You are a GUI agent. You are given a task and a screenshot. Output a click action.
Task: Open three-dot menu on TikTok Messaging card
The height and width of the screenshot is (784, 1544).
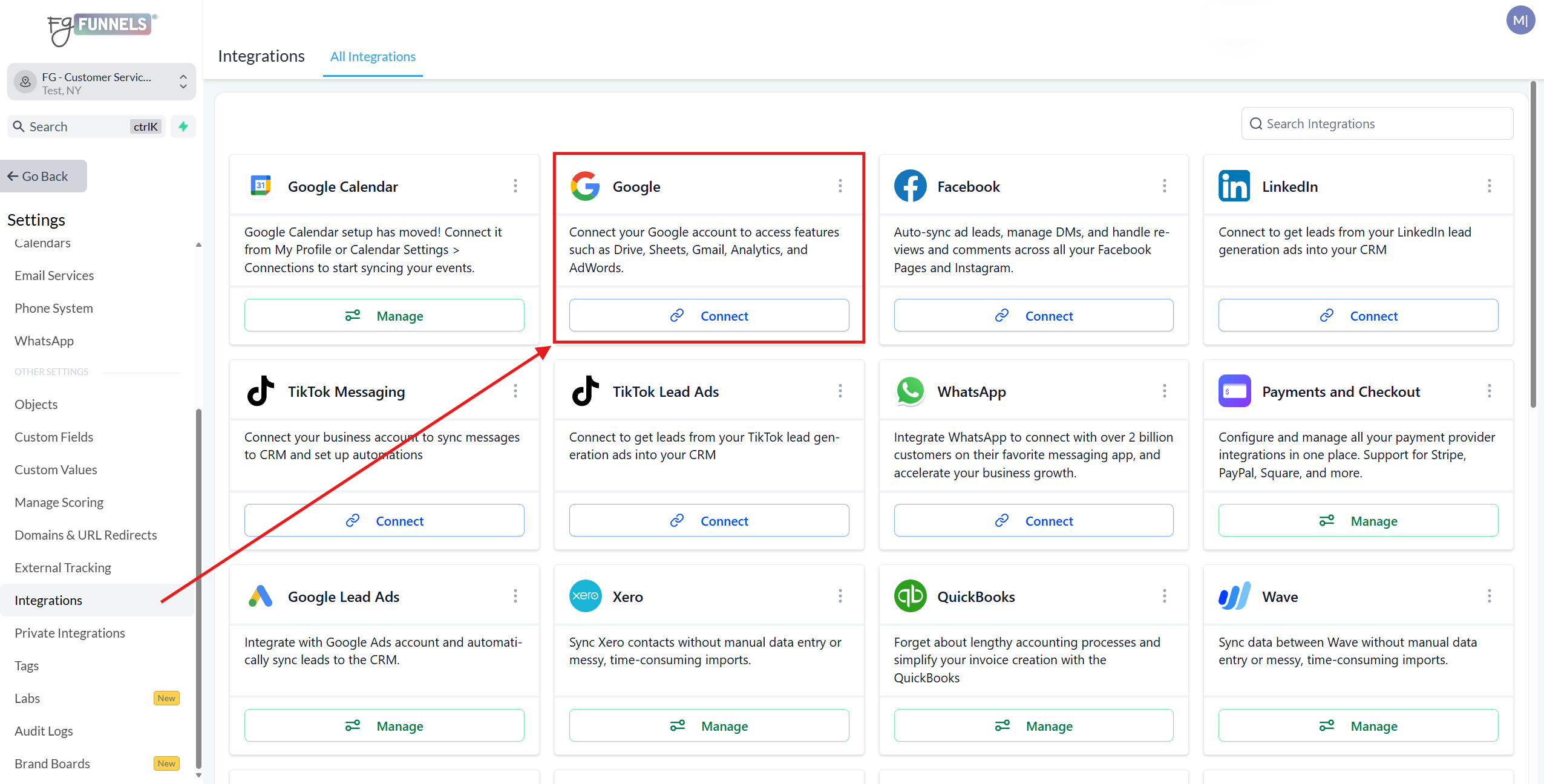coord(515,391)
